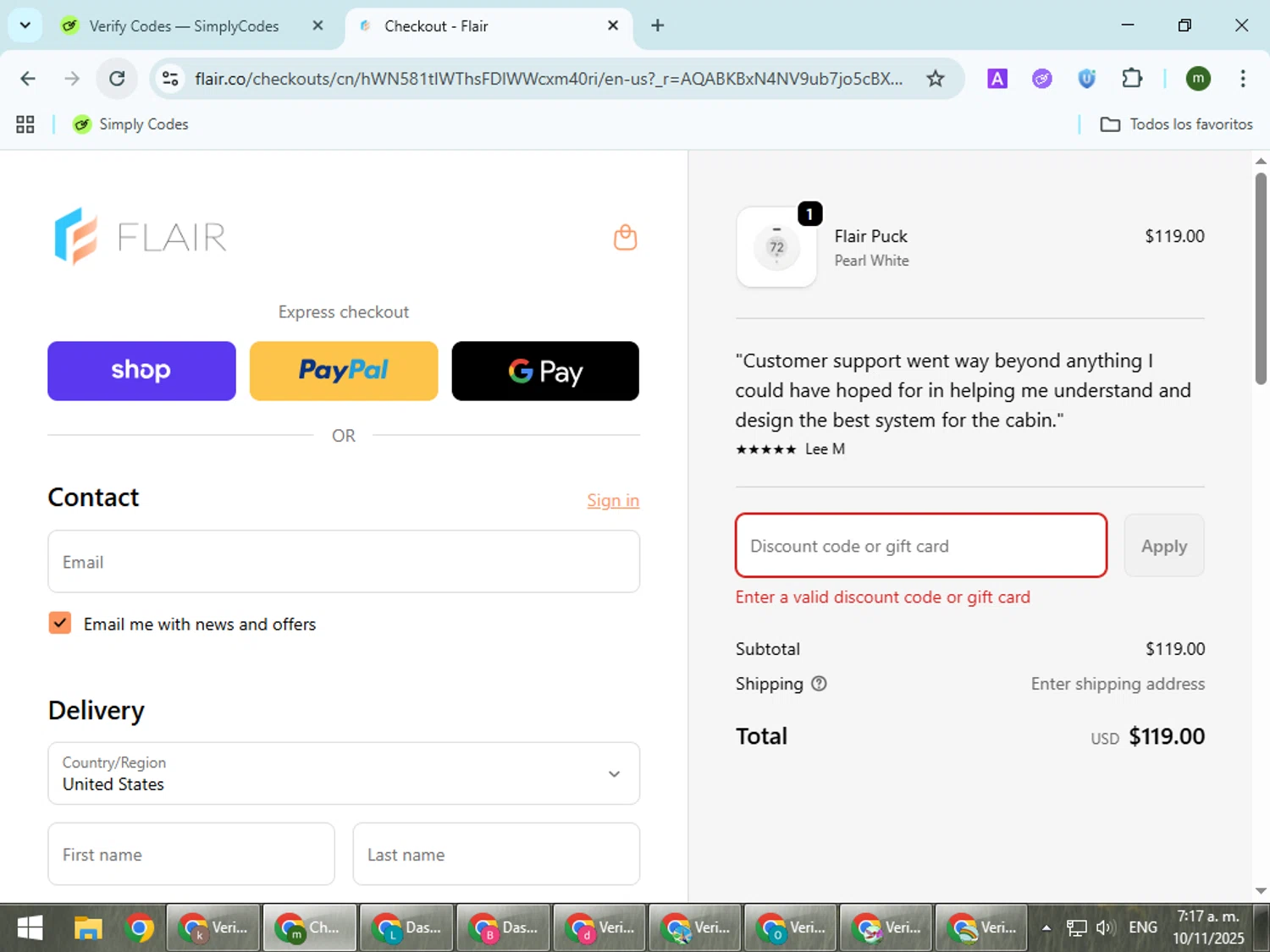Click the address bar URL
The image size is (1270, 952).
(549, 79)
